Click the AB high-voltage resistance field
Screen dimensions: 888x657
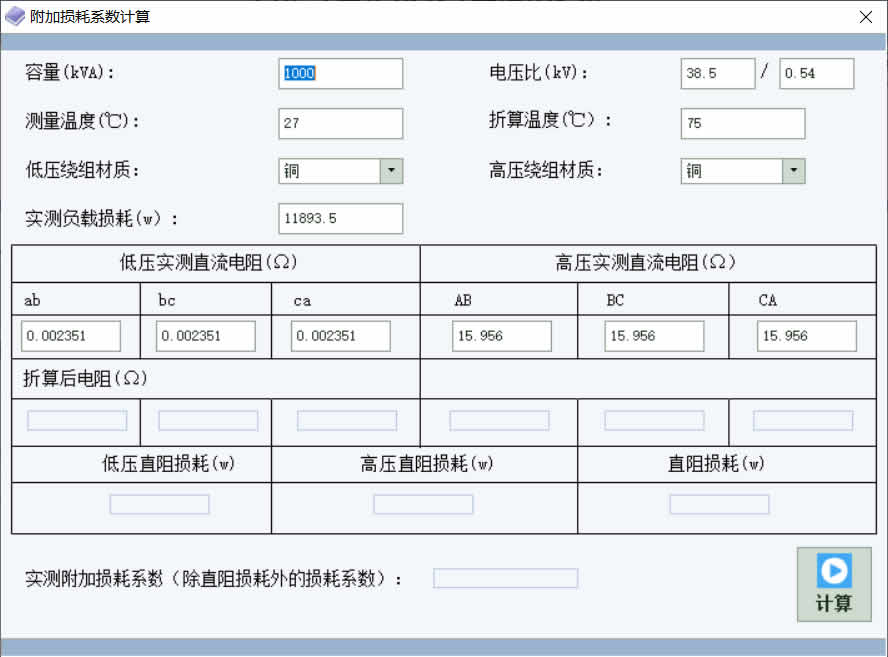tap(502, 336)
